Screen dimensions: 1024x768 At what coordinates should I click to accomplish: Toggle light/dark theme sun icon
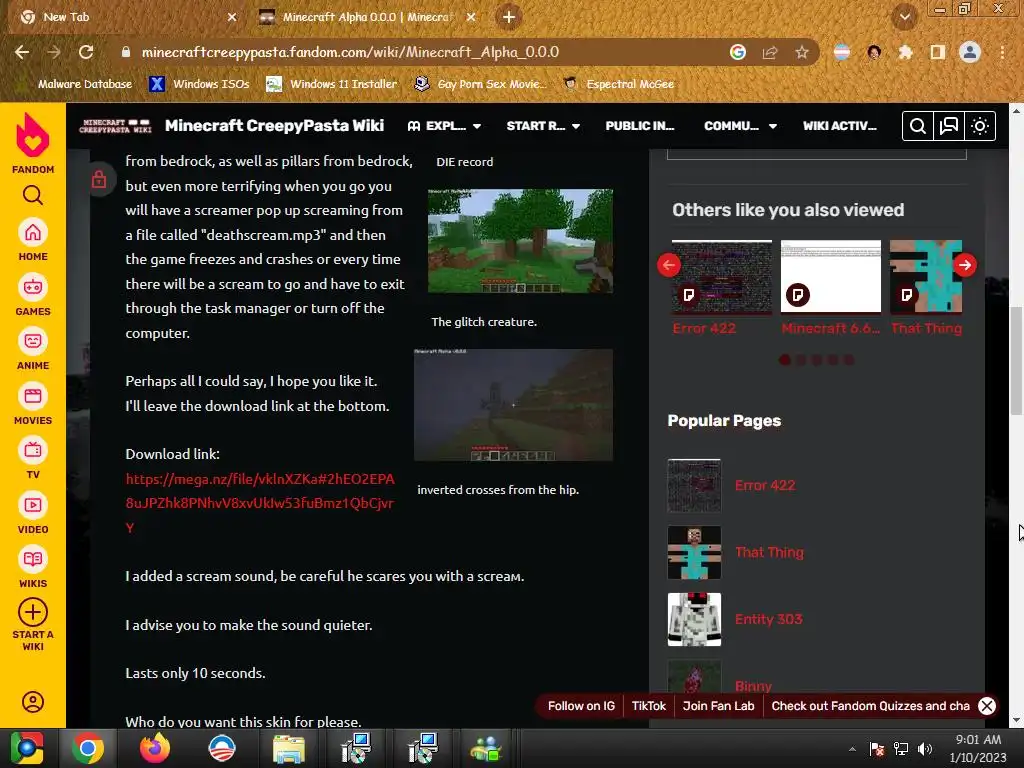point(980,126)
